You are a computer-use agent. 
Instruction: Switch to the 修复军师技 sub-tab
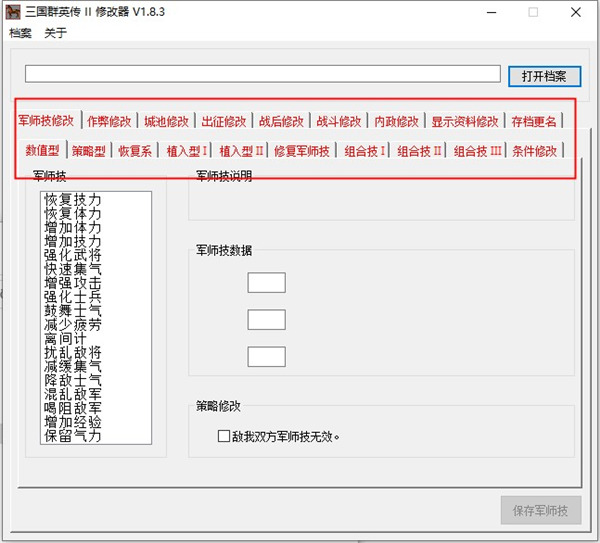tap(301, 151)
